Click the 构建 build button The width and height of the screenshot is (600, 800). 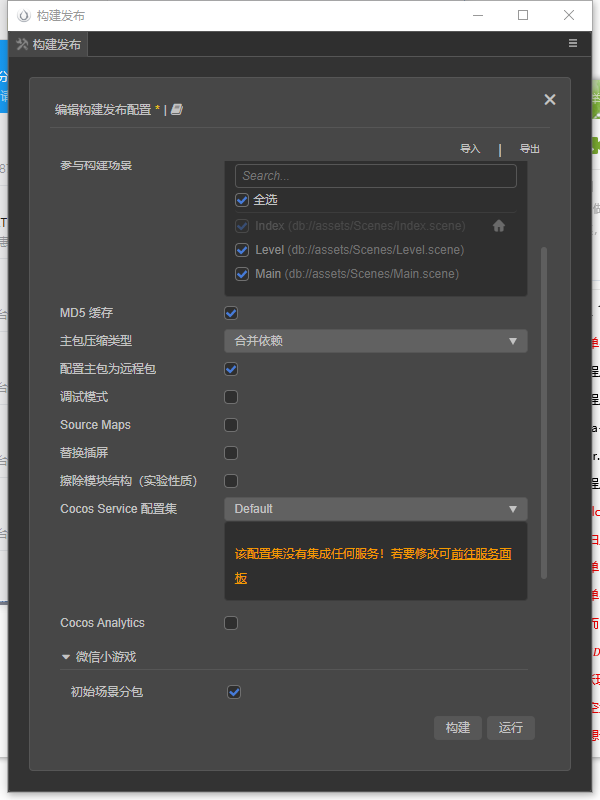click(x=458, y=728)
